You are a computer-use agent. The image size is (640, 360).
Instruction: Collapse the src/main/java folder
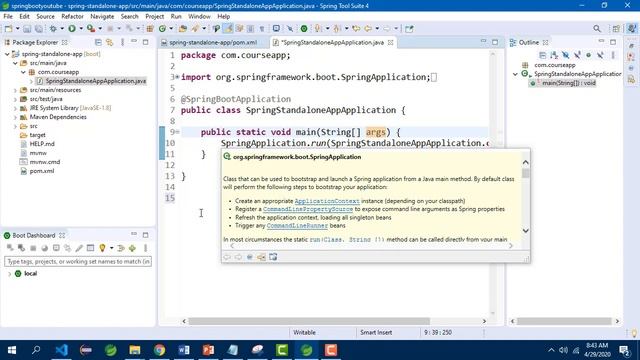pyautogui.click(x=15, y=63)
